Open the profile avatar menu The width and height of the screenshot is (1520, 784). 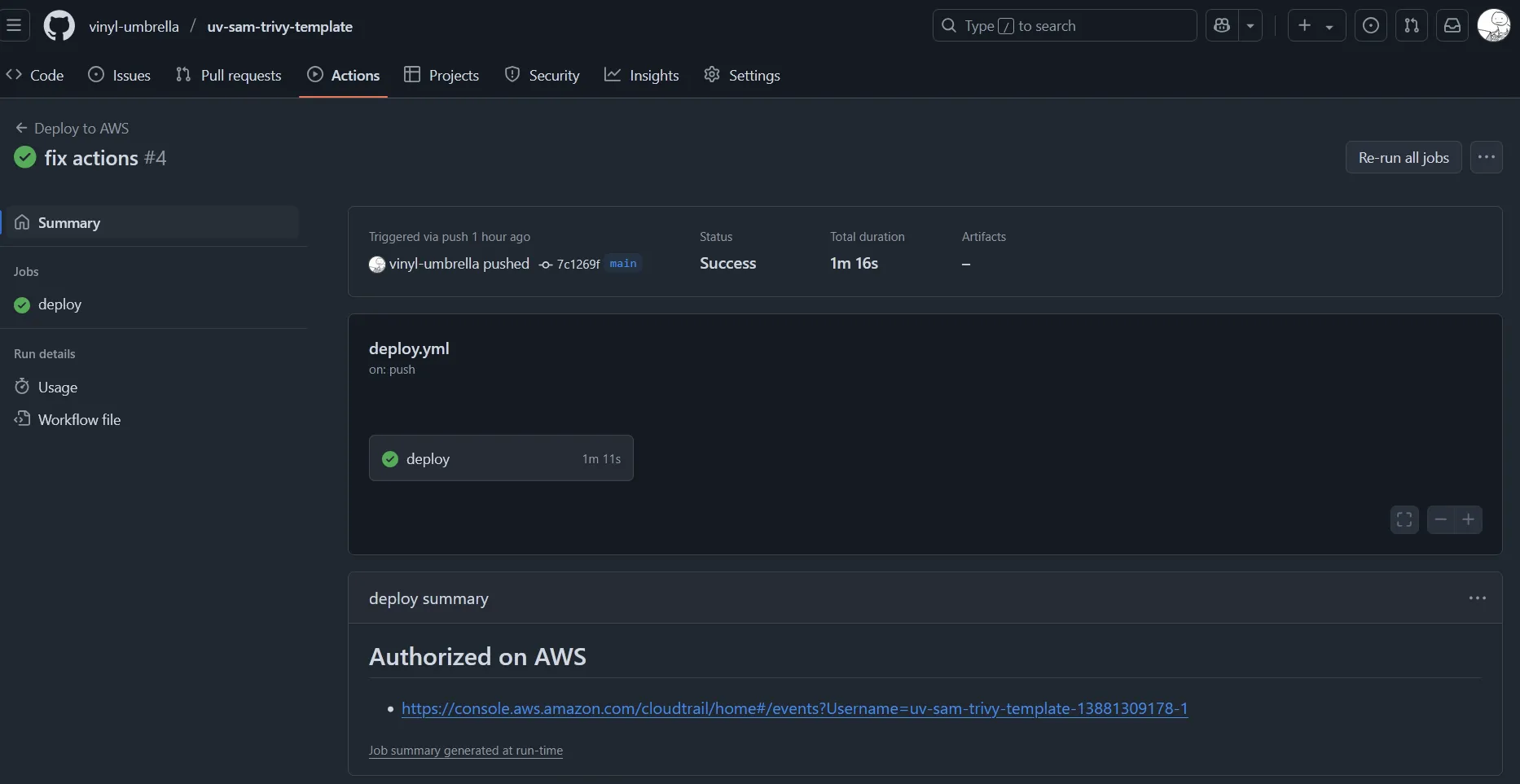[x=1495, y=25]
